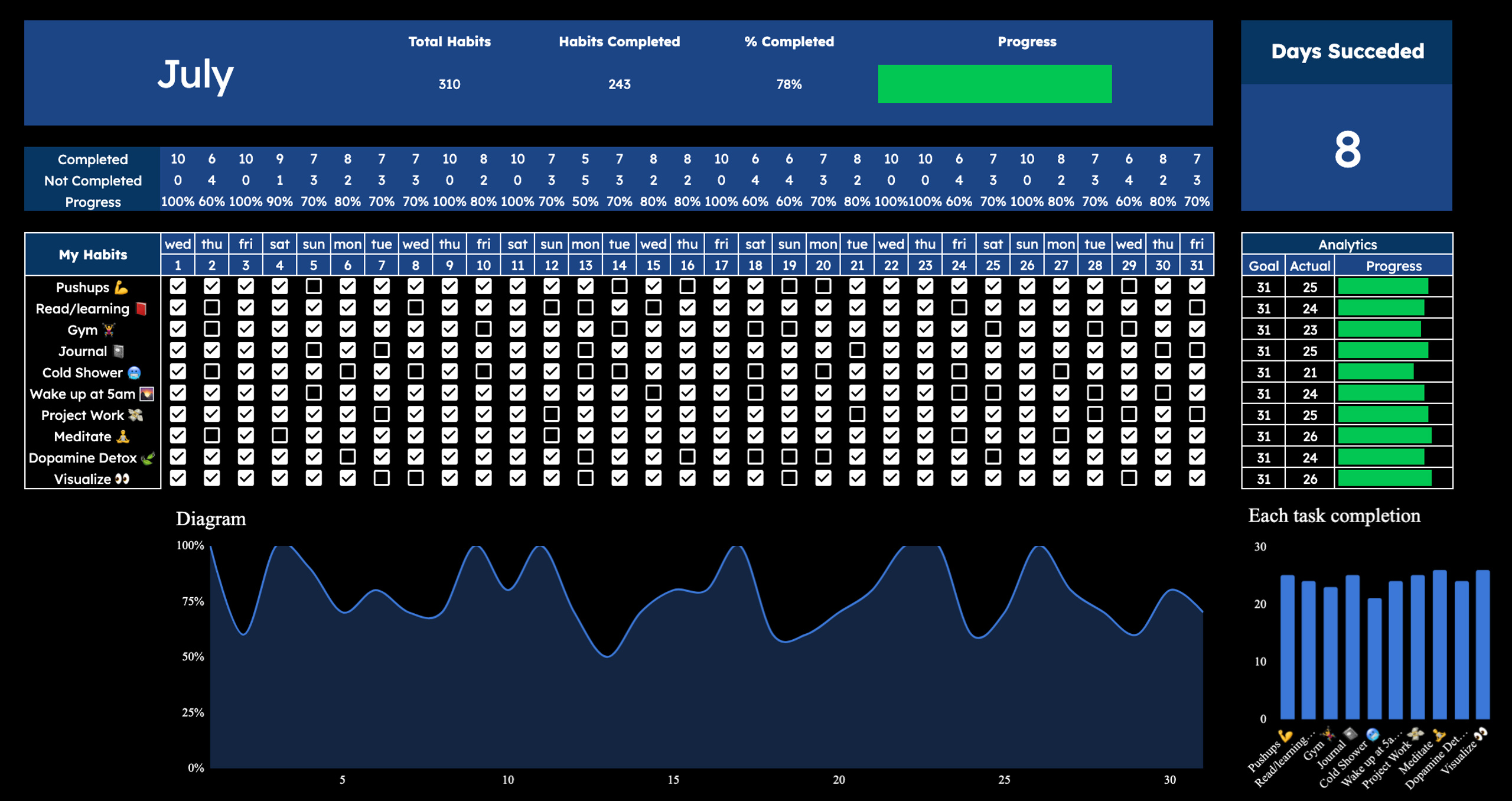Screen dimensions: 1512x801
Task: Click the Cold Shower analytics progress bar
Action: pos(1376,372)
